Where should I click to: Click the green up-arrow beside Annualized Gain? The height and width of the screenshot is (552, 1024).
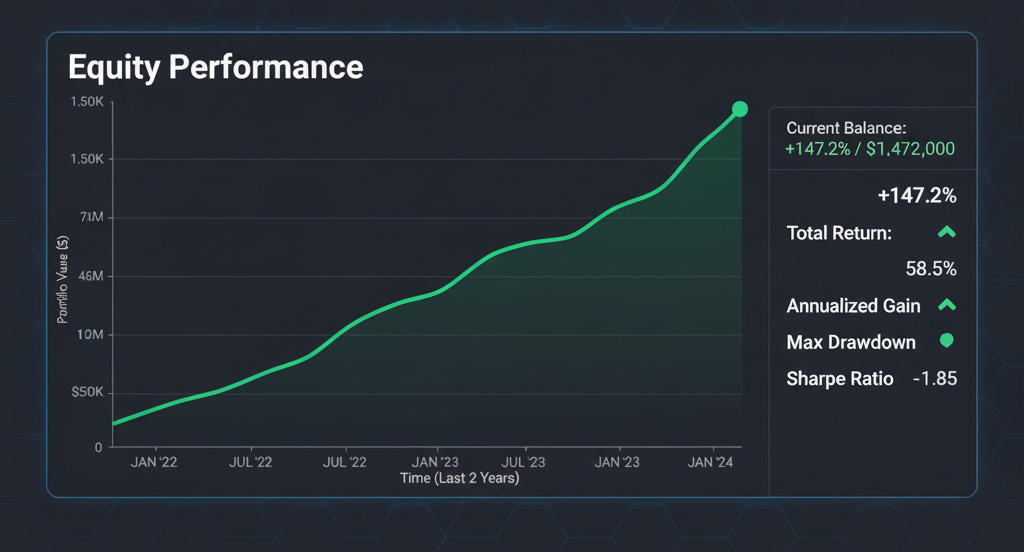[x=946, y=305]
